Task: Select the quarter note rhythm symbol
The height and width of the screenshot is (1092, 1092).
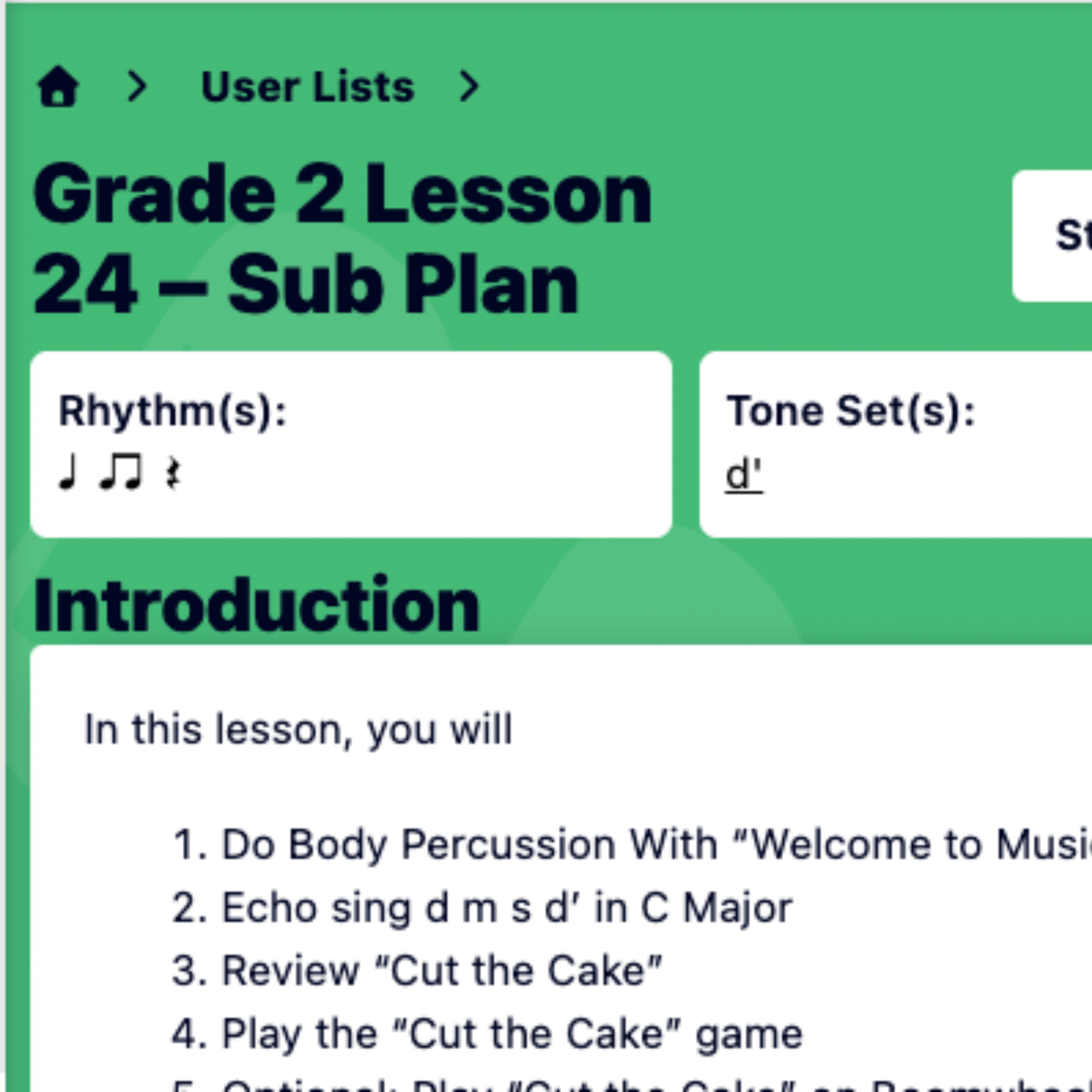Action: point(68,472)
